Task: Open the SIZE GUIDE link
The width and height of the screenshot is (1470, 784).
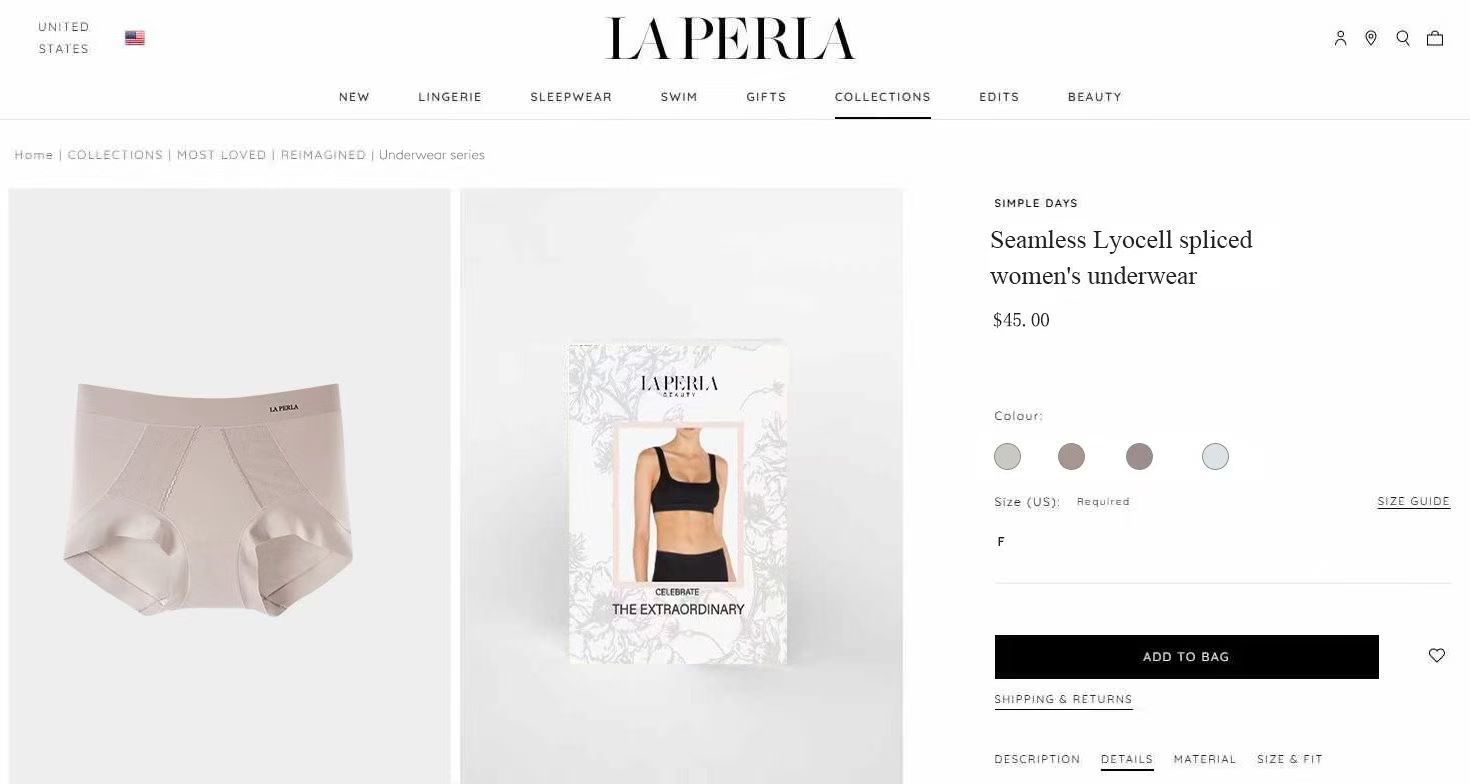Action: (1414, 502)
